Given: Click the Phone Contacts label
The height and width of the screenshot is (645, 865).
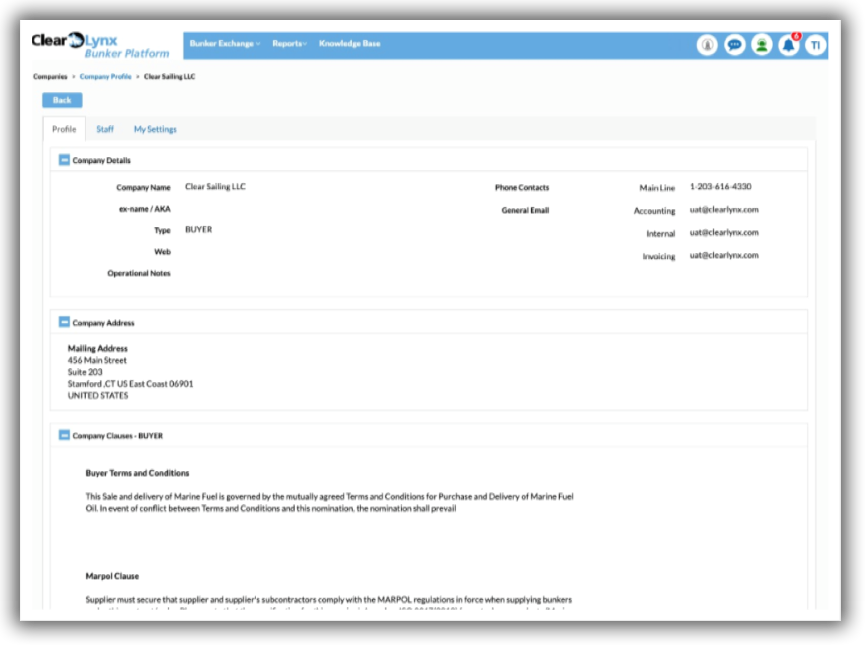Looking at the screenshot, I should [522, 188].
